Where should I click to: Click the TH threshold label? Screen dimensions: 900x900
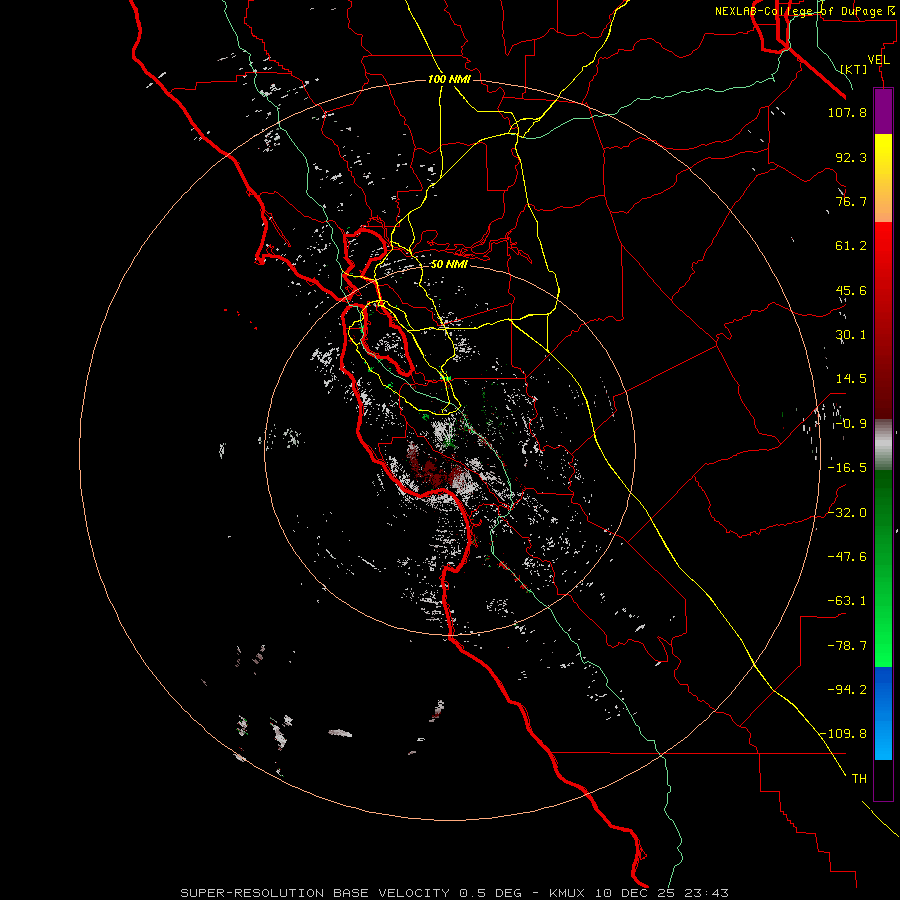click(859, 779)
